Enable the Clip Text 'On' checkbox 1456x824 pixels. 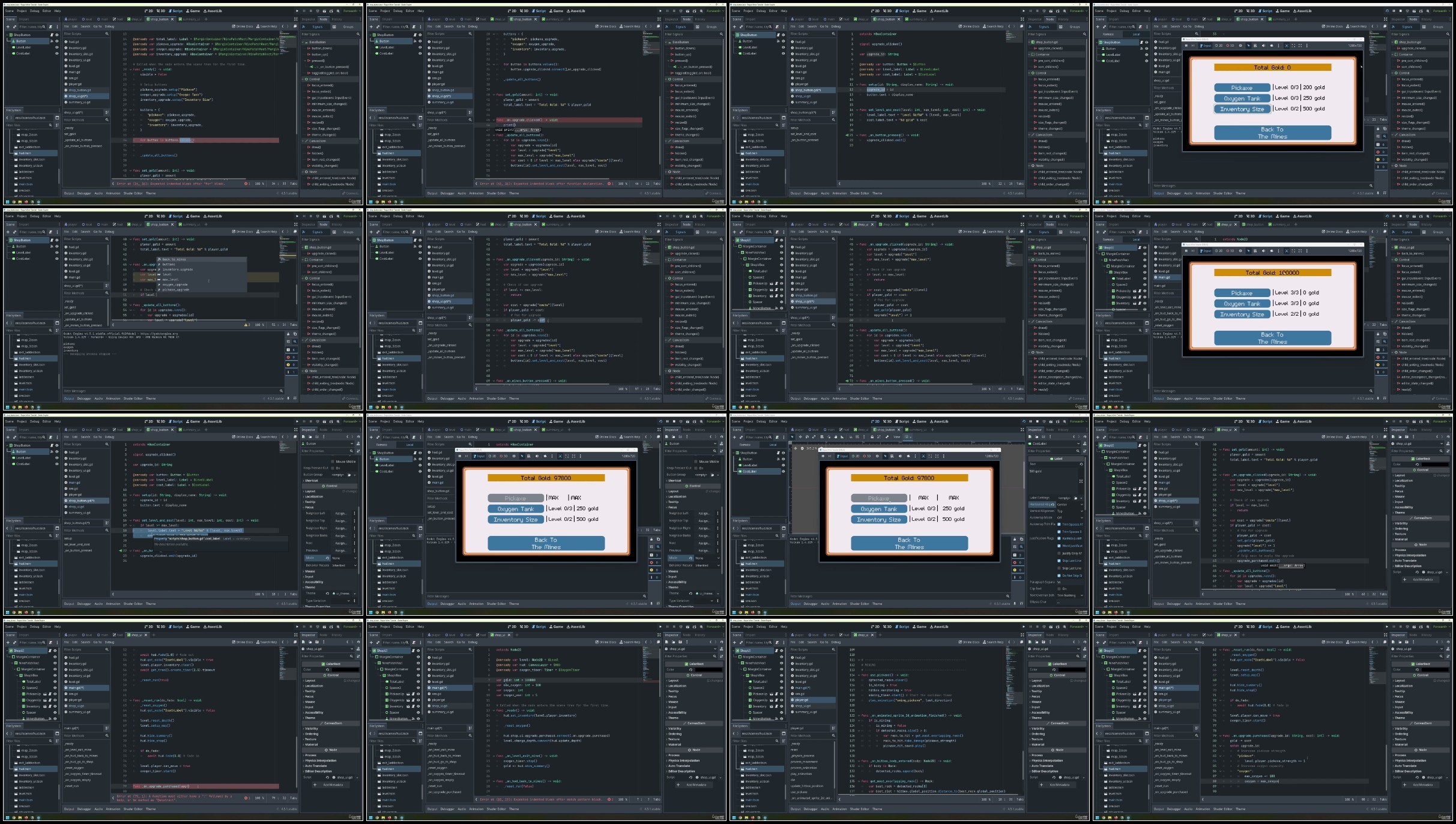click(x=1059, y=589)
